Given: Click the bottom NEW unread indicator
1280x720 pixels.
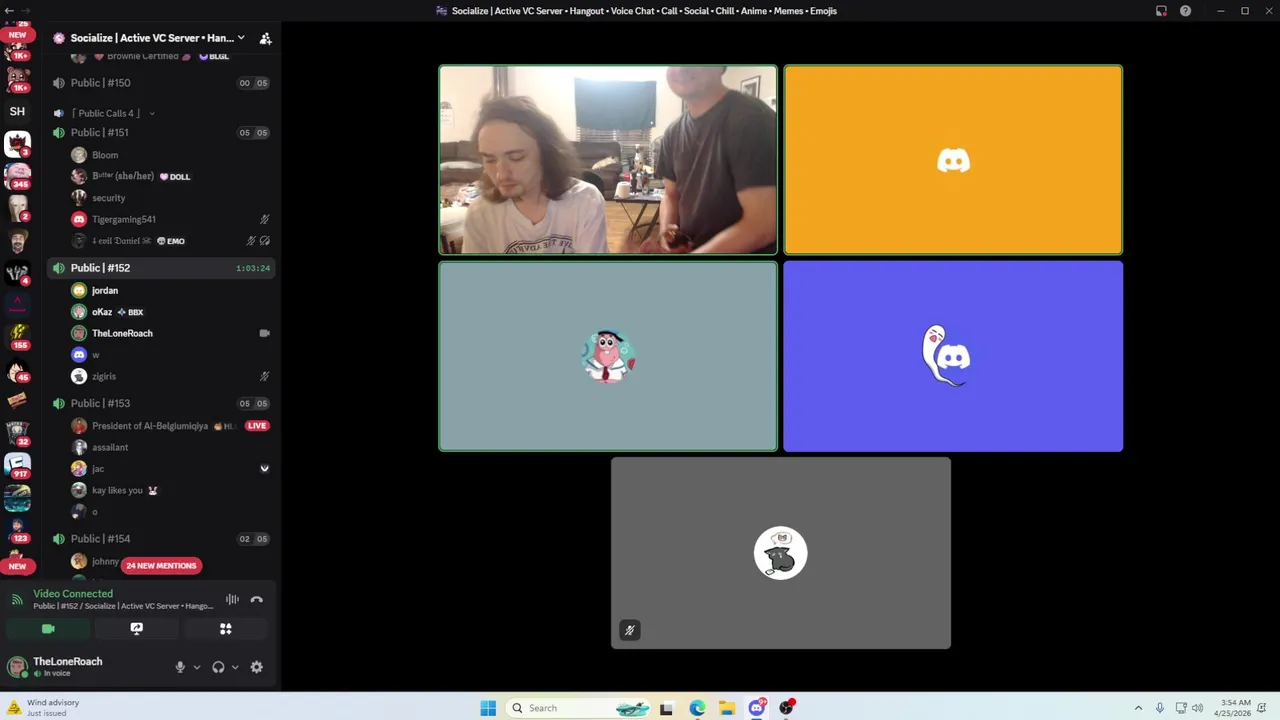Looking at the screenshot, I should pos(17,566).
